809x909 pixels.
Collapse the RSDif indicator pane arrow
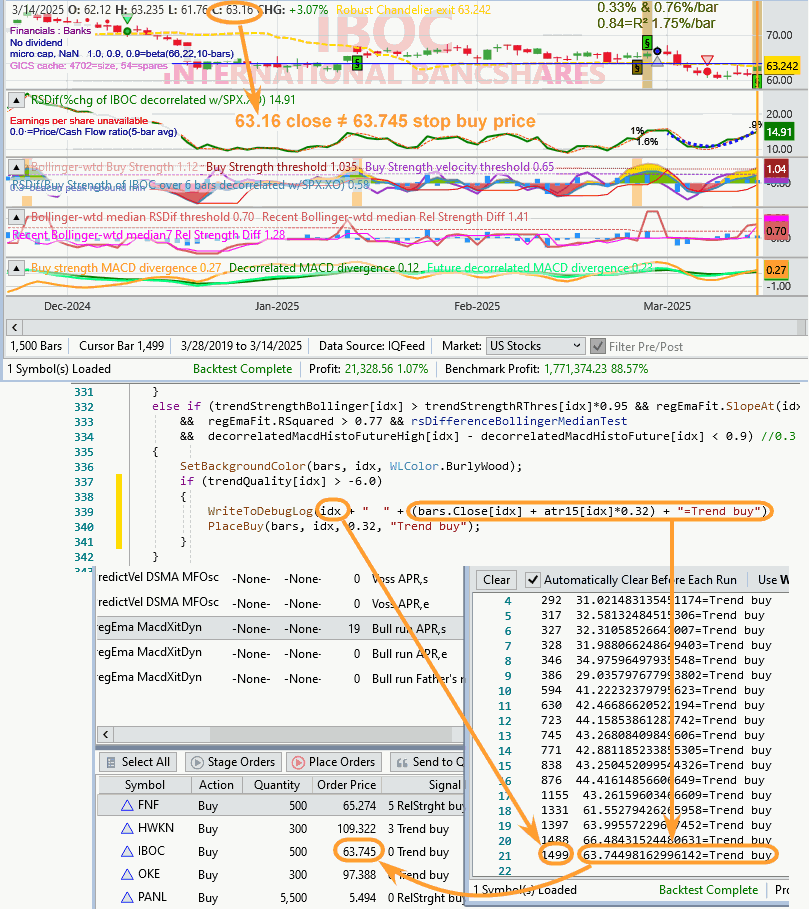point(17,100)
